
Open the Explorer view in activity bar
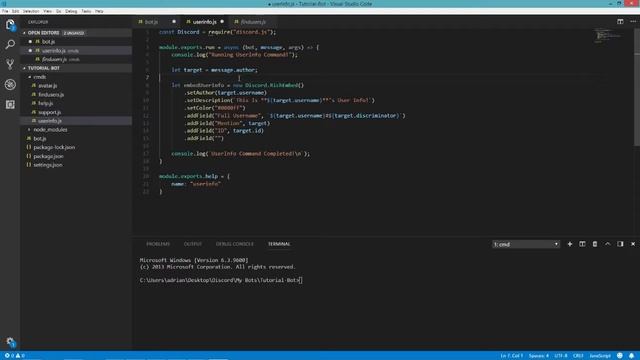10,24
